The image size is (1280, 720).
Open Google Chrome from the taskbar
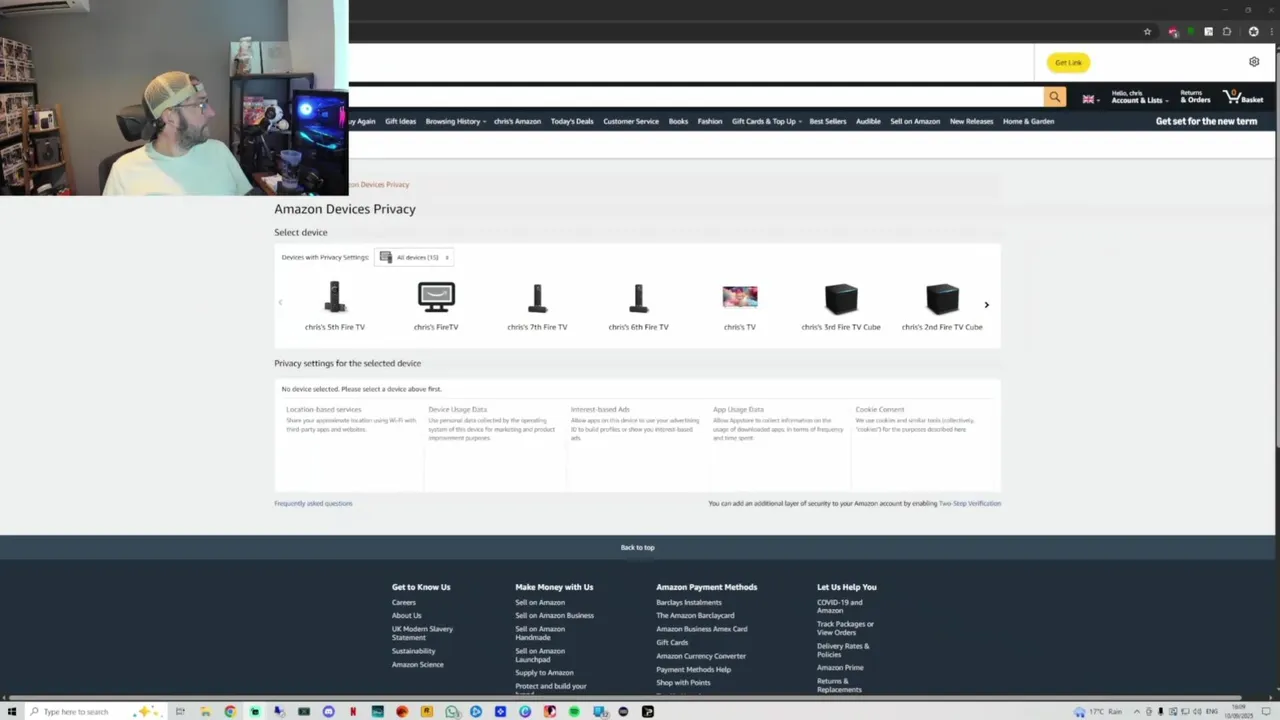[x=230, y=712]
